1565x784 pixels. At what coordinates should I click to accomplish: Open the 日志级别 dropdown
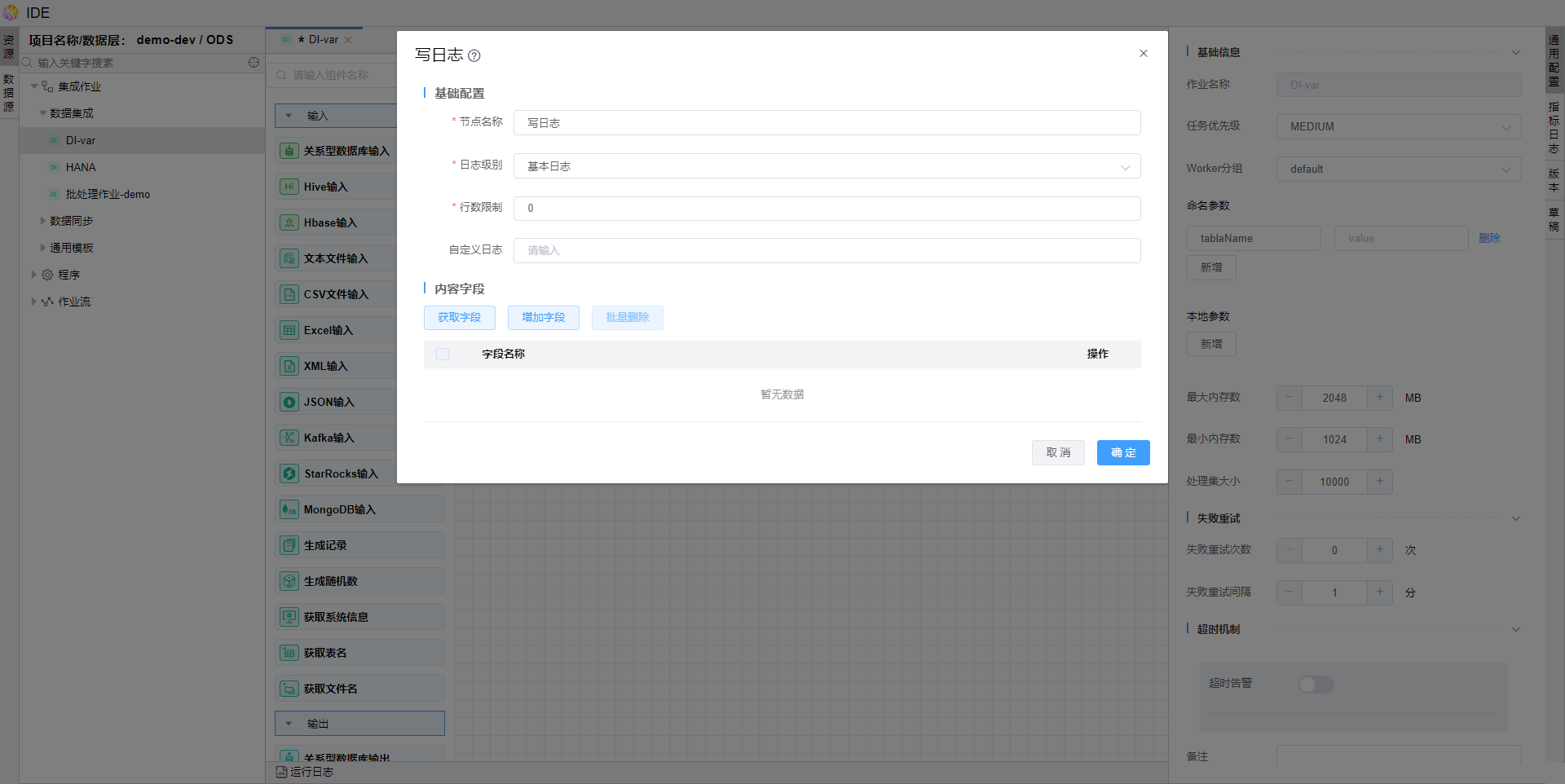(827, 166)
